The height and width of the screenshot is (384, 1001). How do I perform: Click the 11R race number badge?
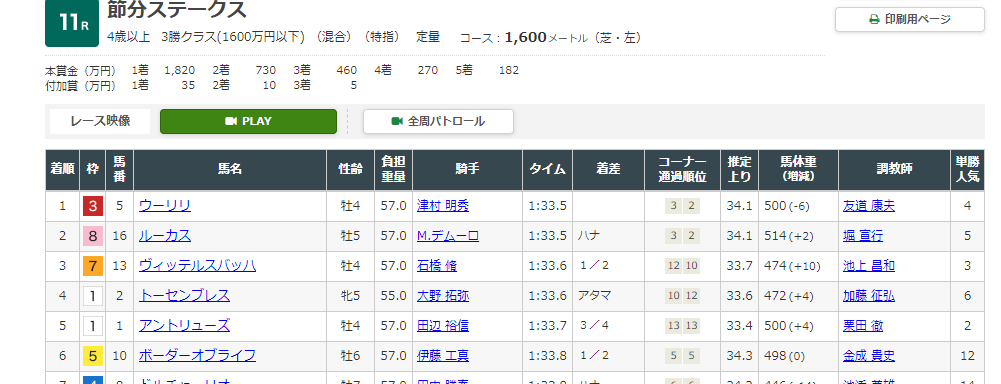pos(73,23)
